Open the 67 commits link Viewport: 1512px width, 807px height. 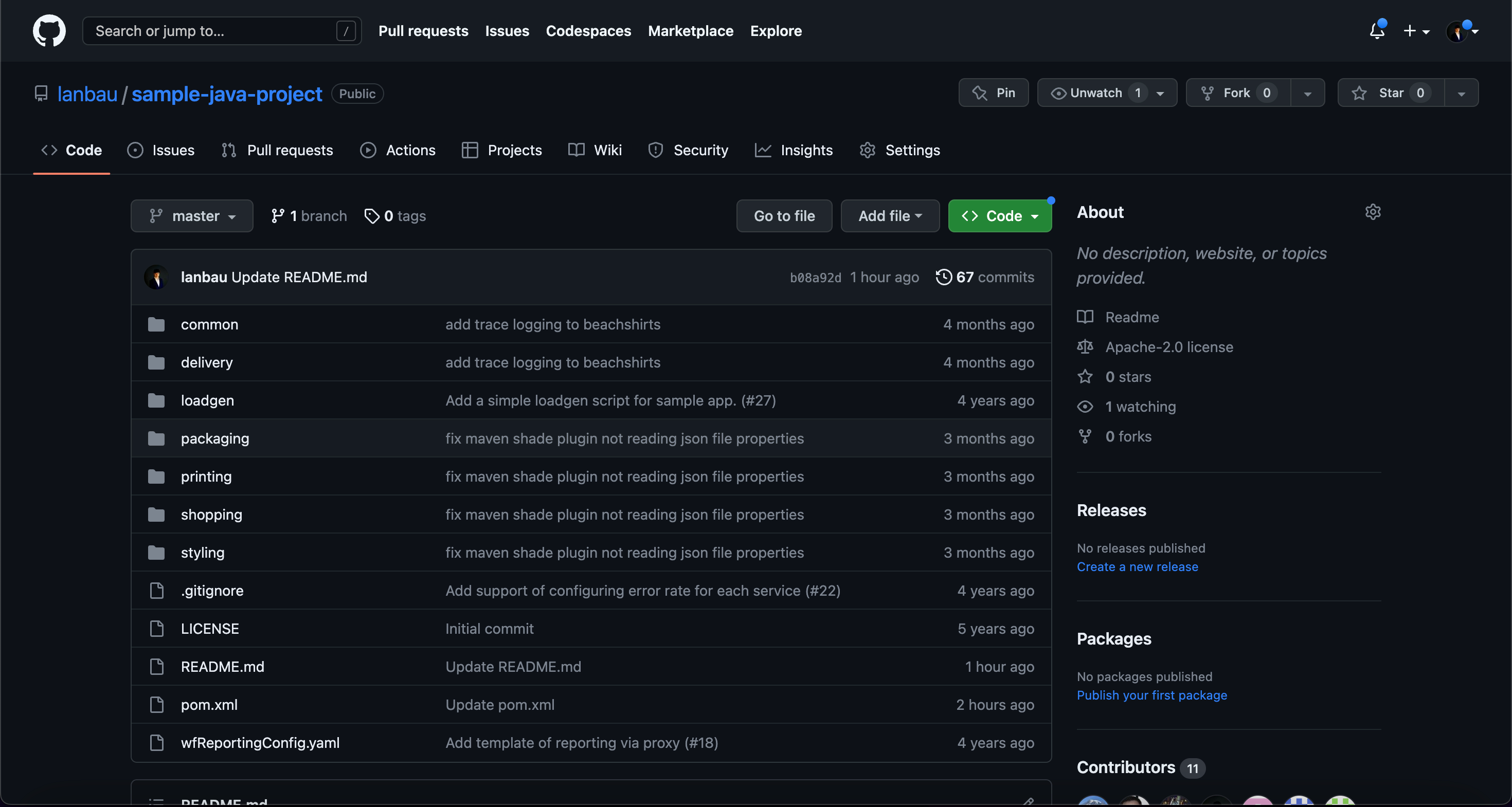coord(985,277)
